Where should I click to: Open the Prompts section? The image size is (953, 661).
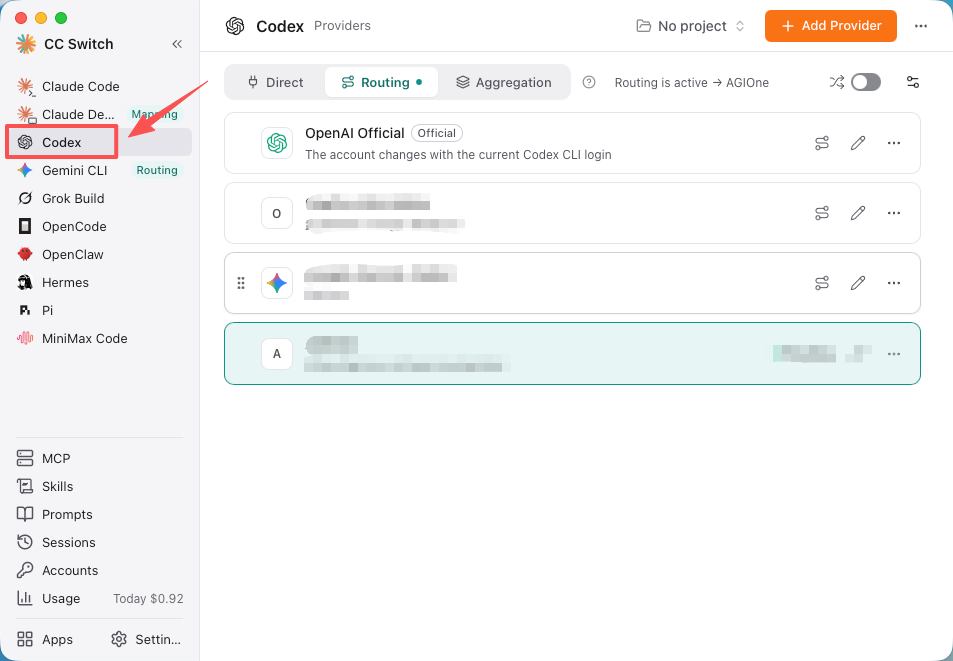pos(99,514)
